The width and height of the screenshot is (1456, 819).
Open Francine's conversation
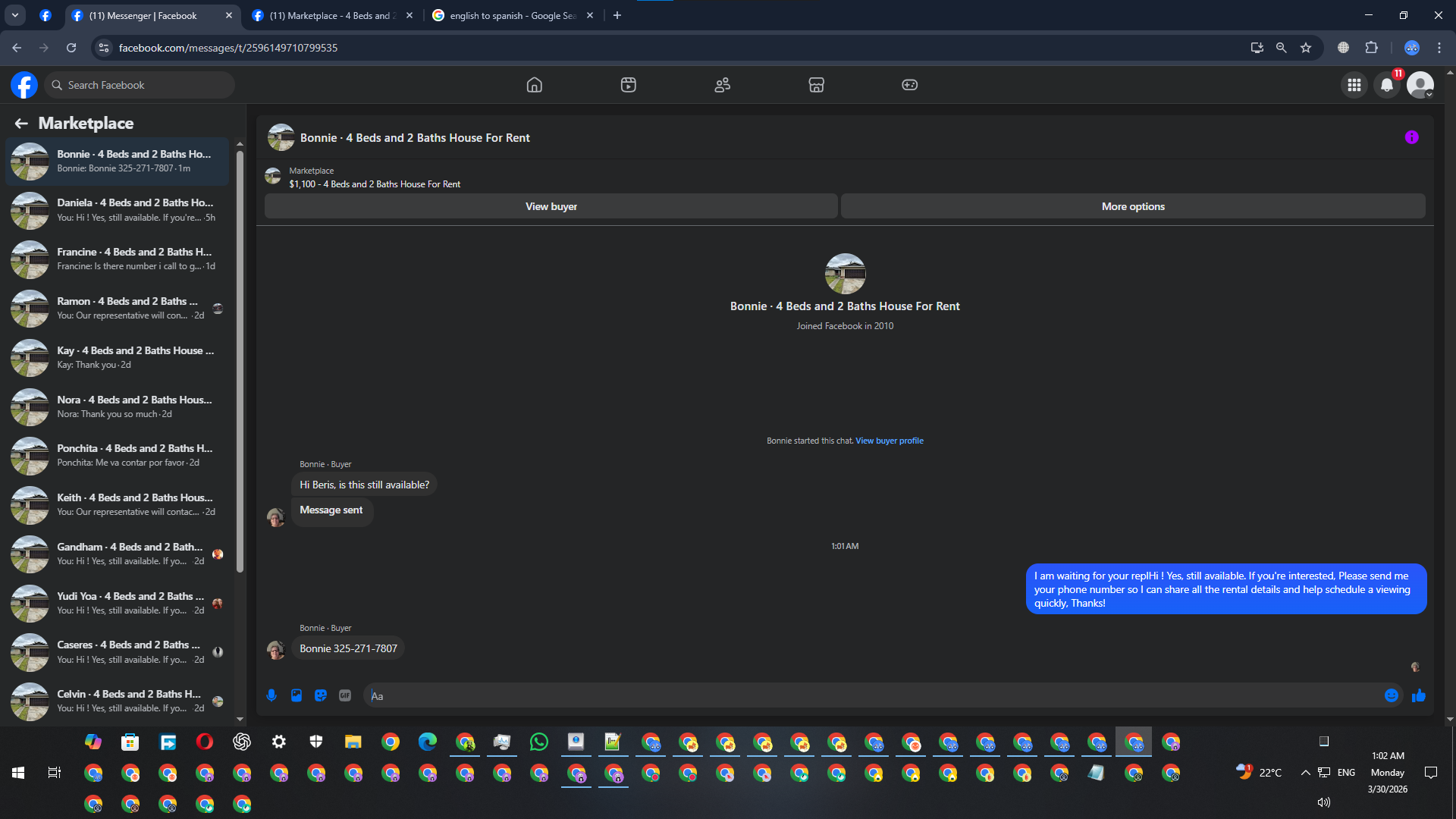pos(118,259)
